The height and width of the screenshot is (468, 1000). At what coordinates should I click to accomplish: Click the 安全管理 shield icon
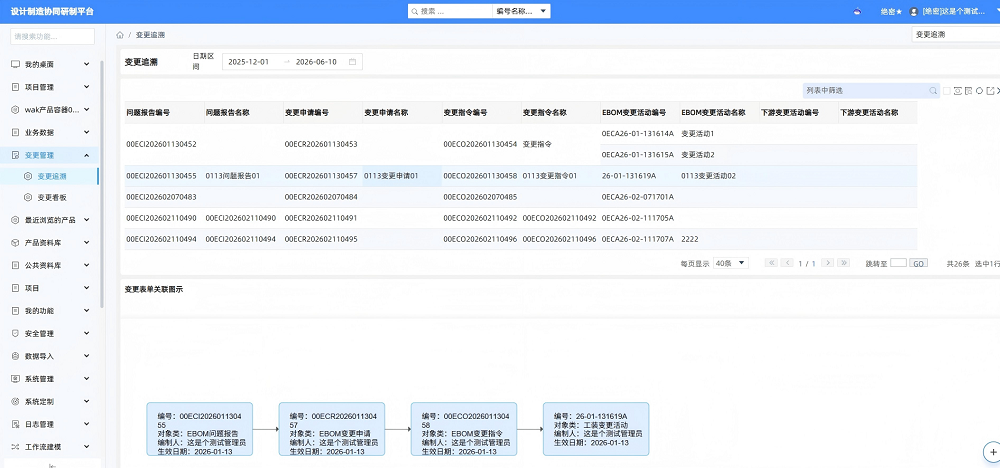(x=15, y=333)
